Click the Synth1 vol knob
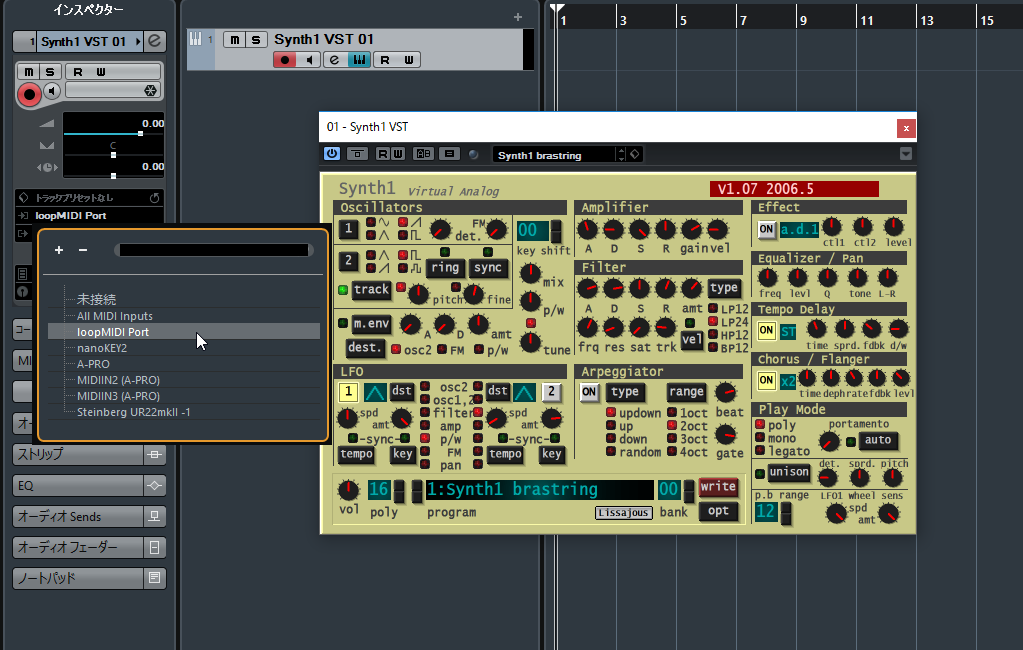 coord(348,489)
